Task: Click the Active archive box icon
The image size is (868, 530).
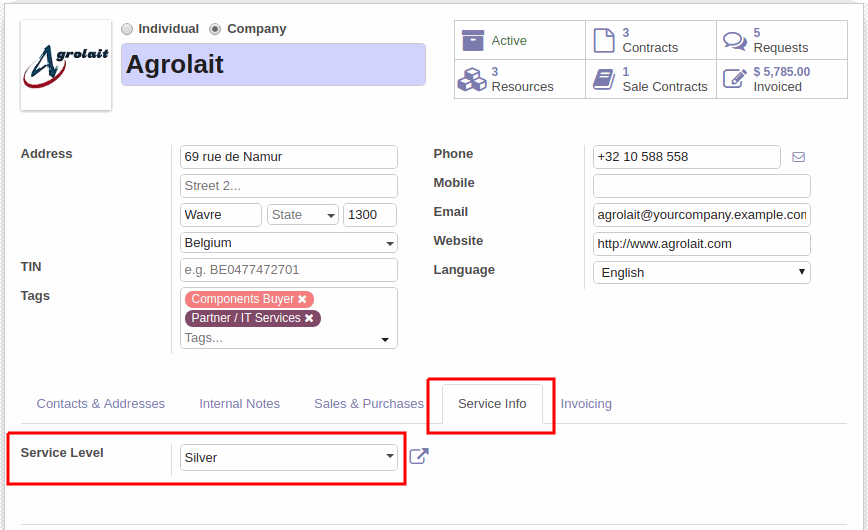Action: 473,40
